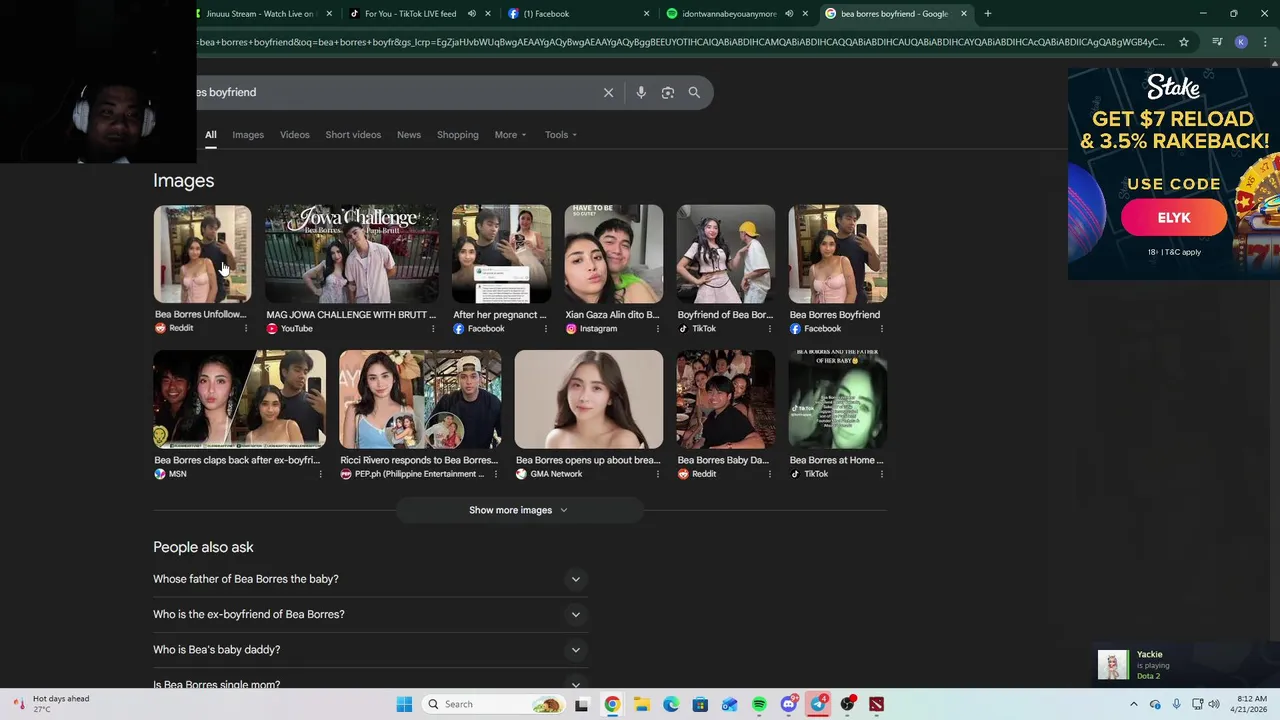1280x720 pixels.
Task: Open Search by image camera icon
Action: [x=667, y=92]
